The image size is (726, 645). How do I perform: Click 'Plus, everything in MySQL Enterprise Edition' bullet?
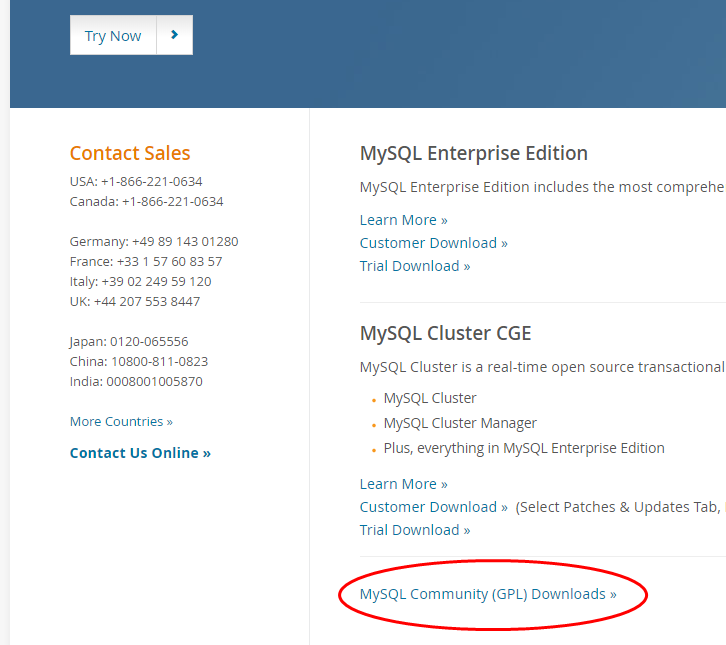pyautogui.click(x=524, y=448)
